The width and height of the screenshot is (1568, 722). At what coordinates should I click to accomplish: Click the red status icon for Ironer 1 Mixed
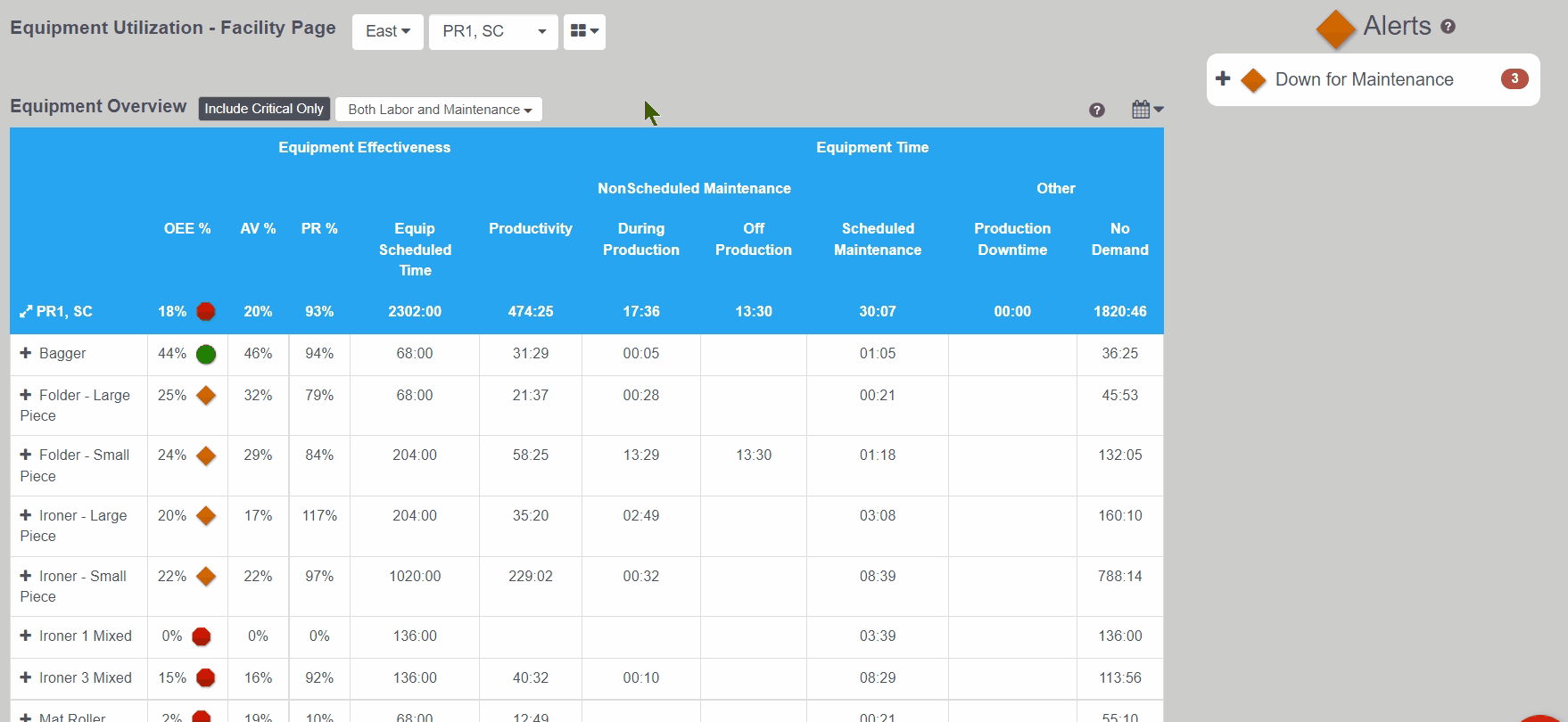point(202,636)
